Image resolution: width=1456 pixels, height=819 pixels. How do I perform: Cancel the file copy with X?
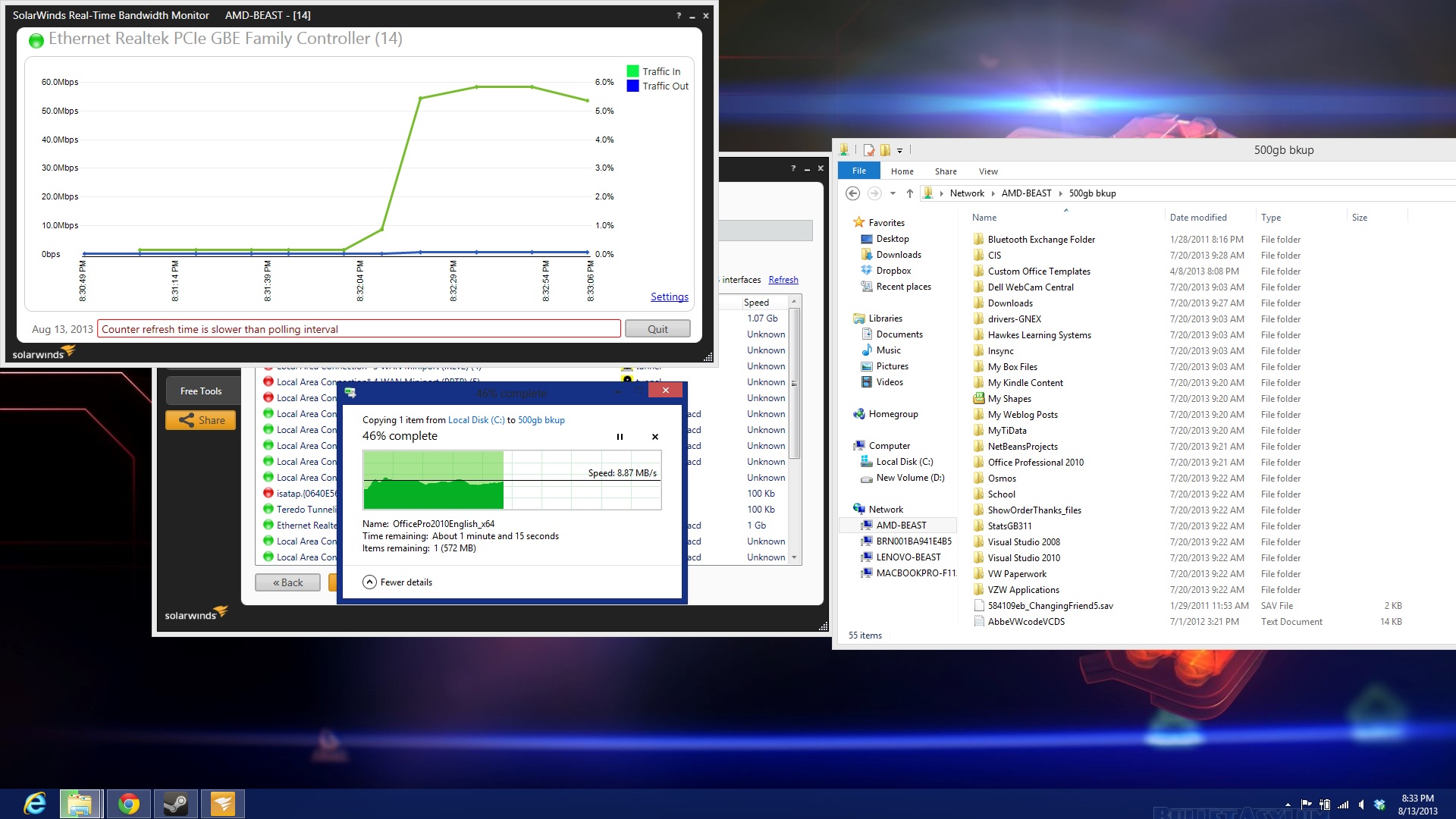coord(655,437)
